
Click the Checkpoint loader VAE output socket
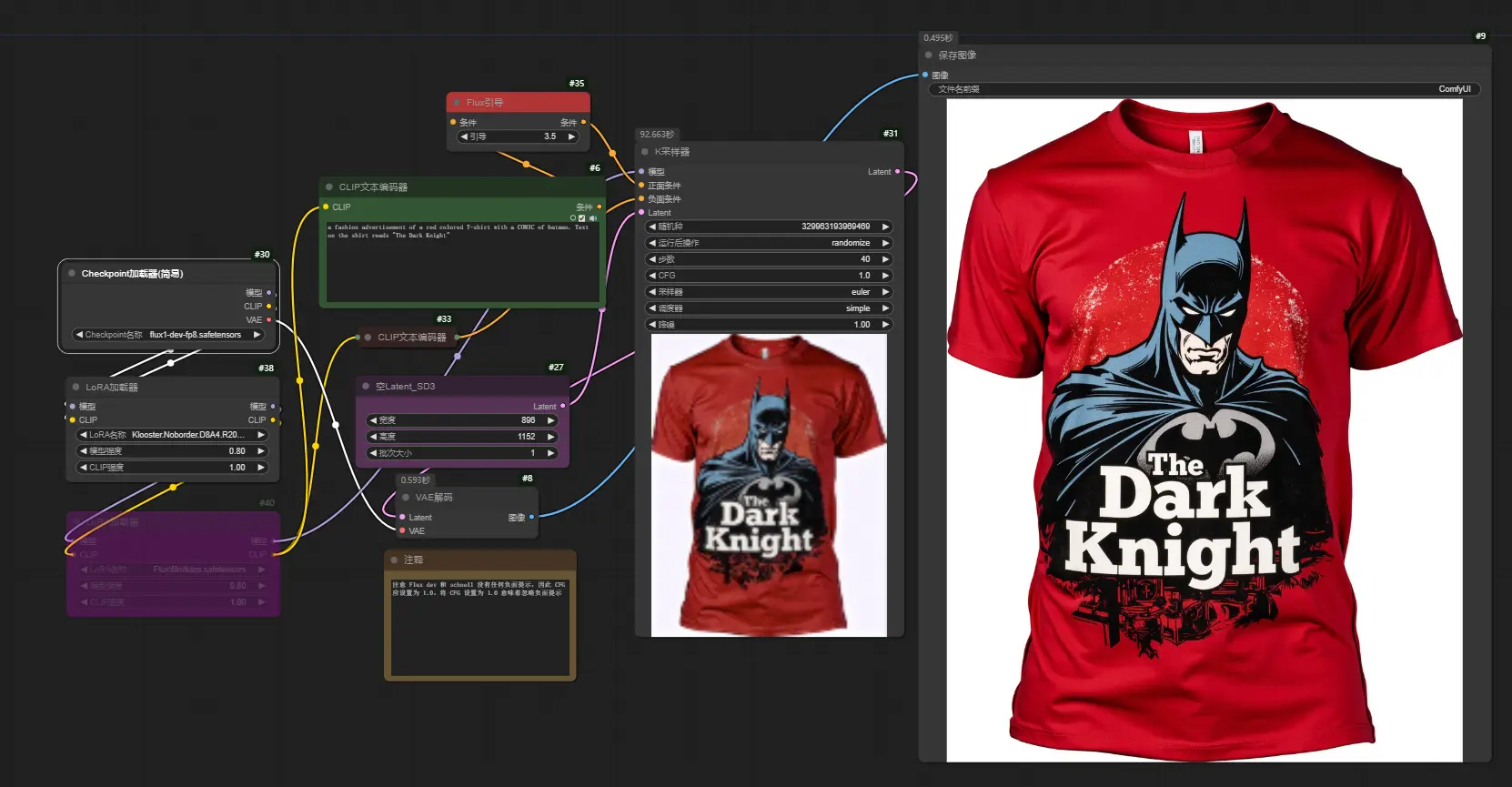pos(268,320)
